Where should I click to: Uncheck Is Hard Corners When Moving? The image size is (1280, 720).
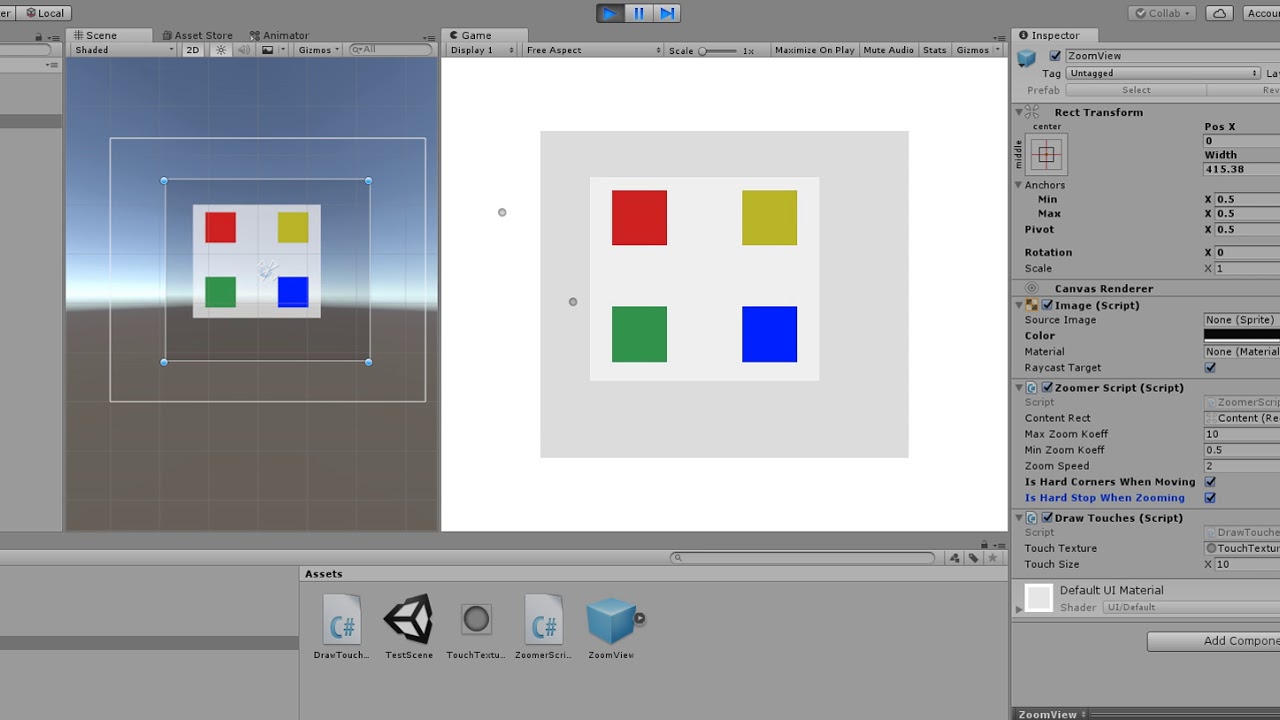coord(1210,481)
